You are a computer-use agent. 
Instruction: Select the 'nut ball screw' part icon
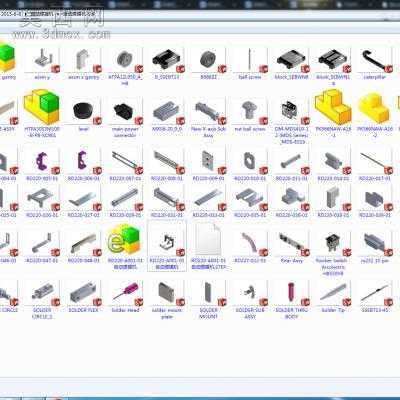[x=250, y=111]
